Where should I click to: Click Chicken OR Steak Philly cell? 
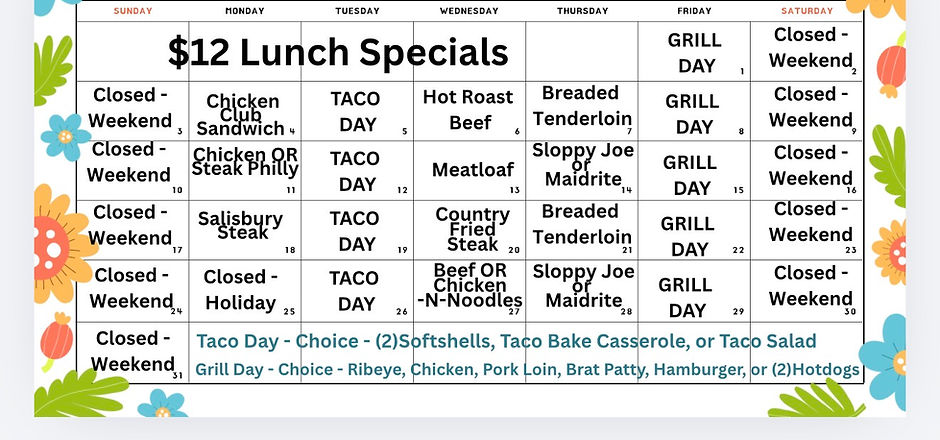click(245, 171)
